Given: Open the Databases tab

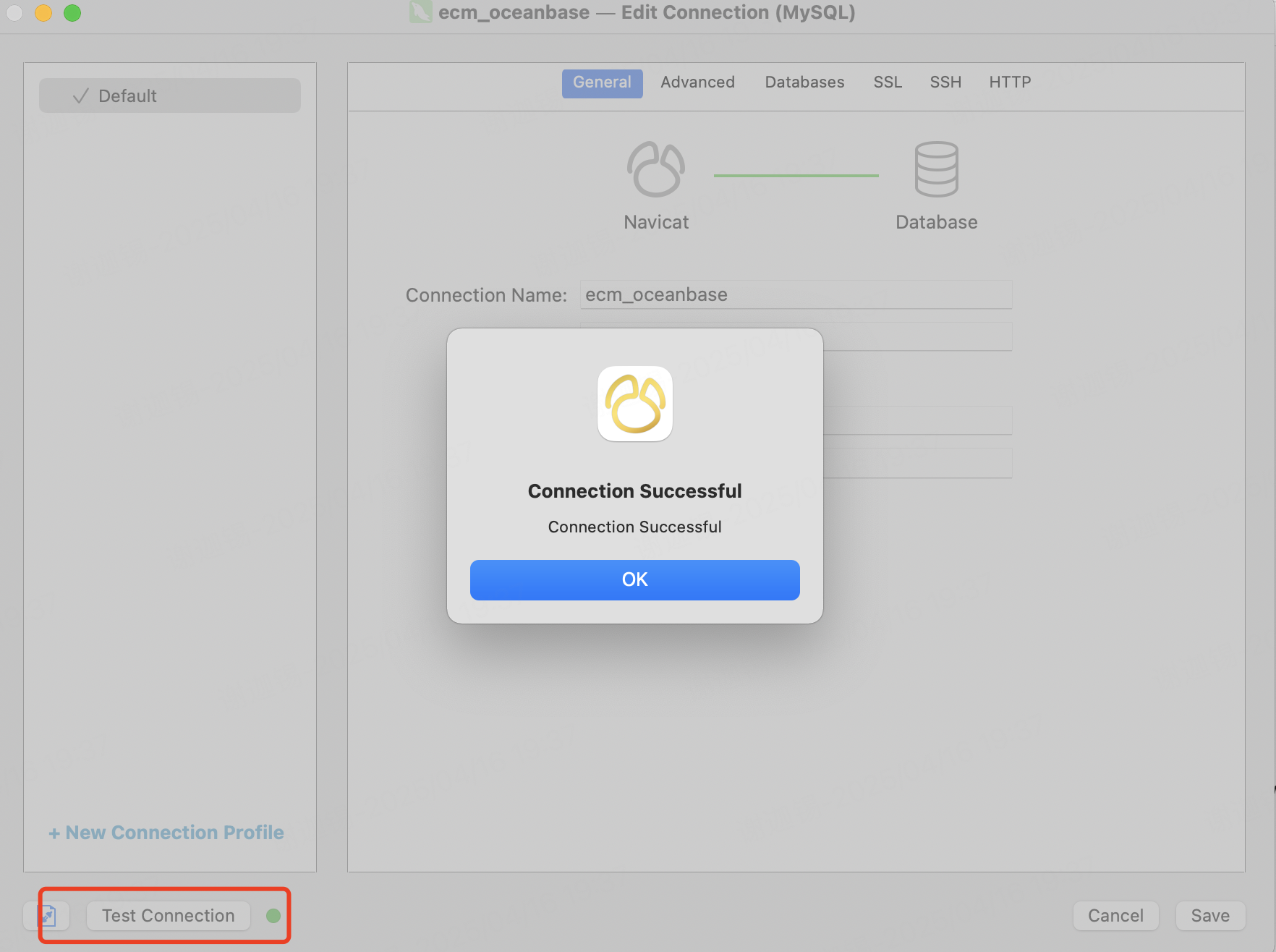Looking at the screenshot, I should click(804, 82).
